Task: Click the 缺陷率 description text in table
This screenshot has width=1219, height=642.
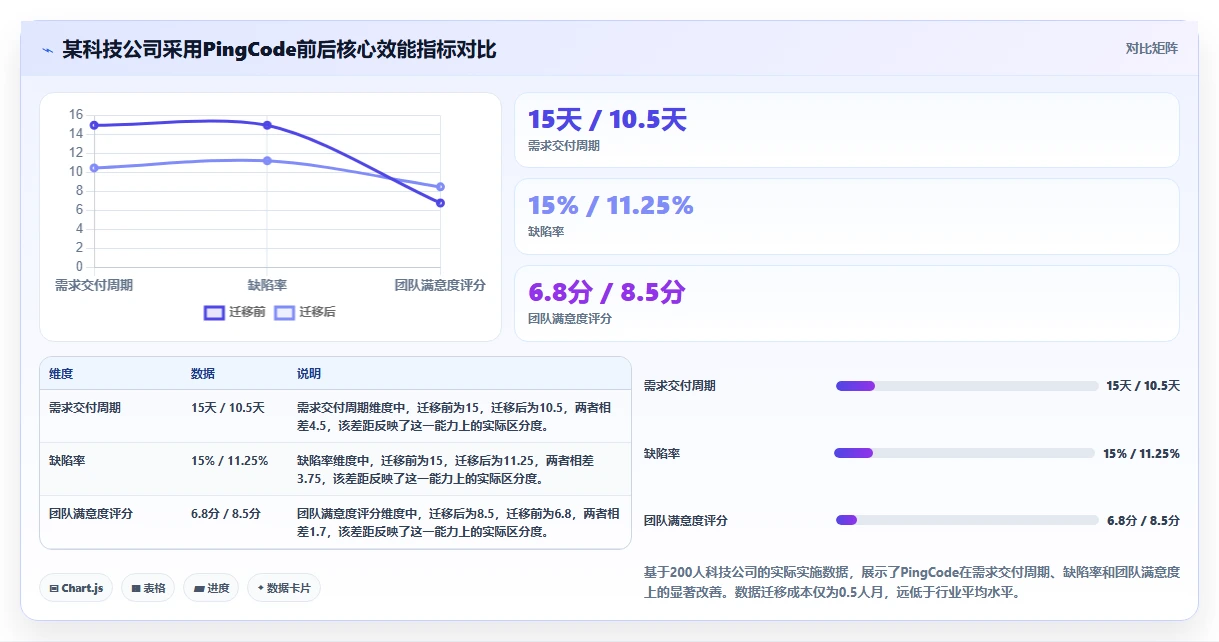Action: click(446, 470)
